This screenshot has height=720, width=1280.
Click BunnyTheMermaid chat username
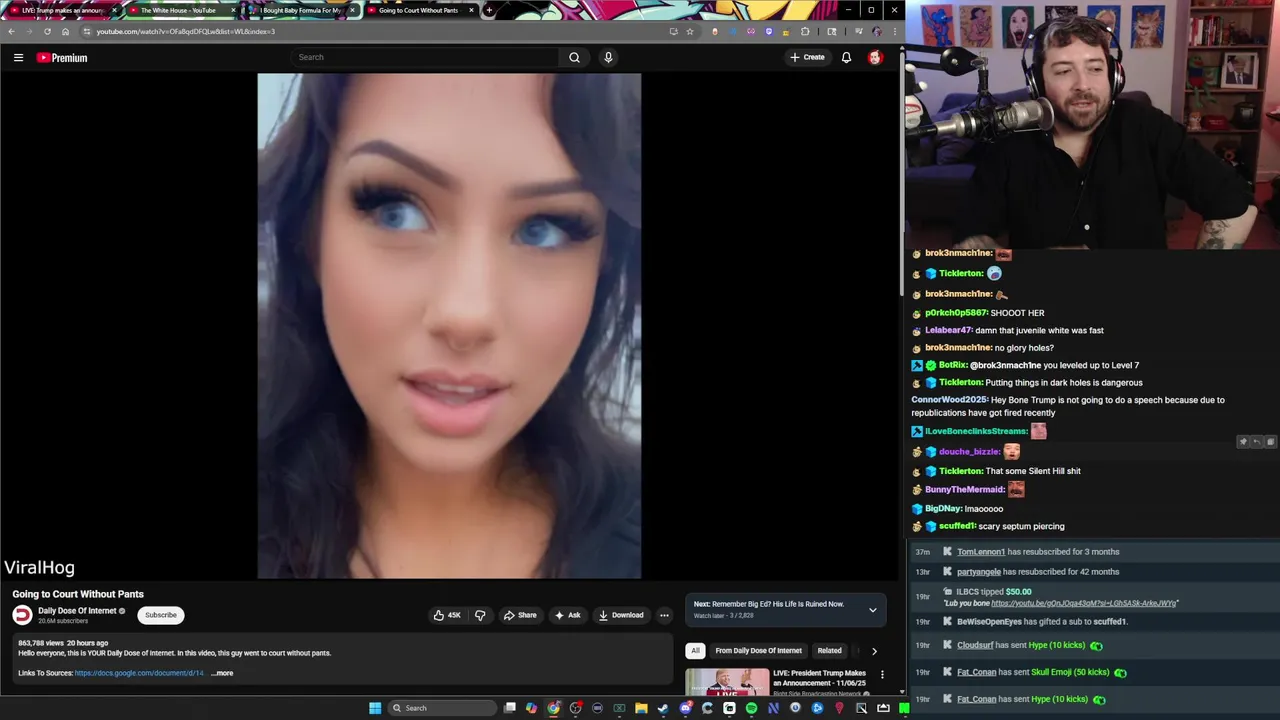coord(965,490)
